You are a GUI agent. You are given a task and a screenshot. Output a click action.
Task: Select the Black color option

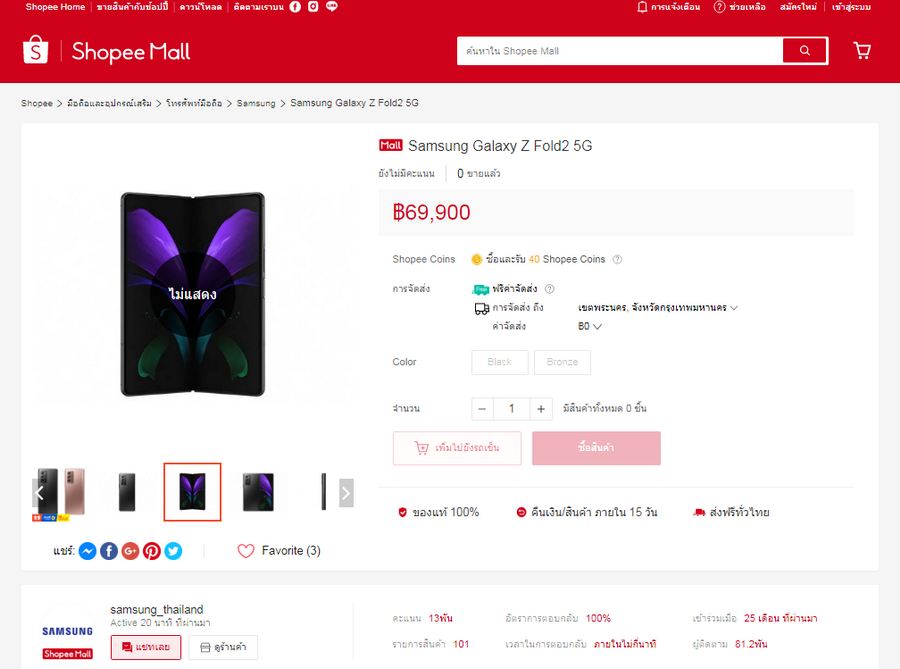[500, 362]
